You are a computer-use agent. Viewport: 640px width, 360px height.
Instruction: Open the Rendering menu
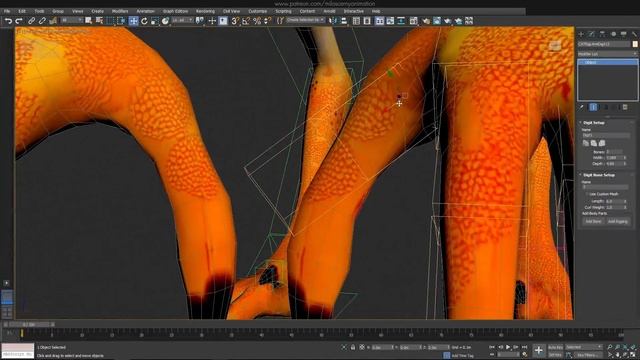click(x=205, y=11)
